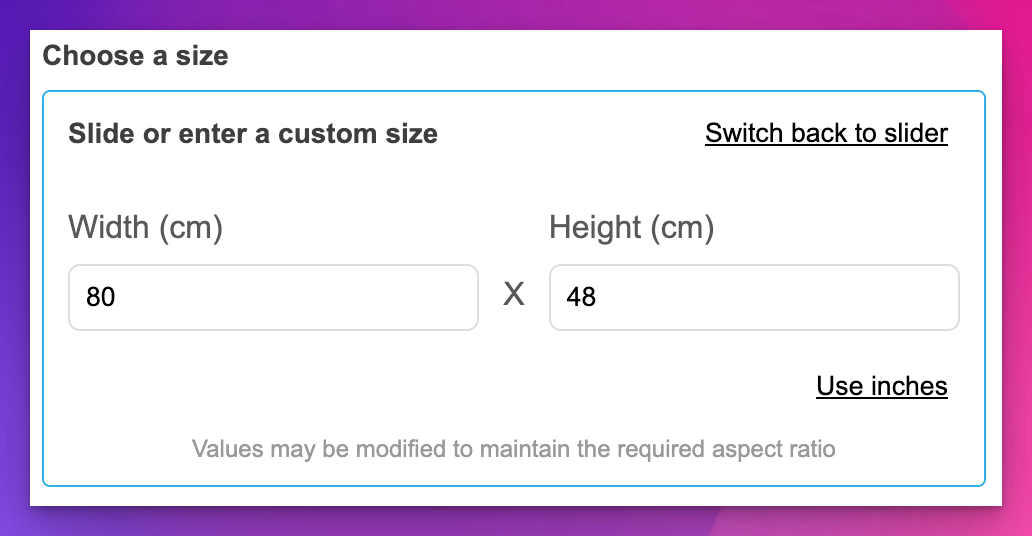Place cursor on value 80 in Width

click(x=101, y=297)
